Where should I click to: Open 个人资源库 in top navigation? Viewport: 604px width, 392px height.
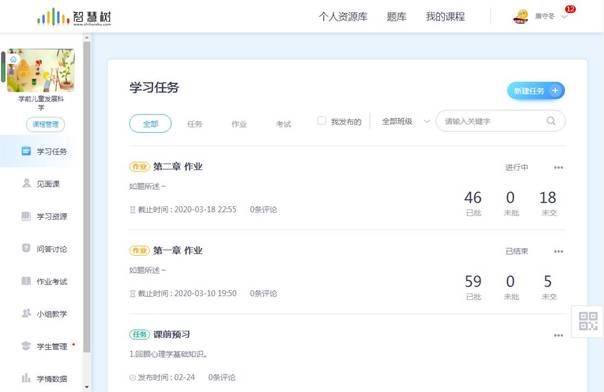343,17
